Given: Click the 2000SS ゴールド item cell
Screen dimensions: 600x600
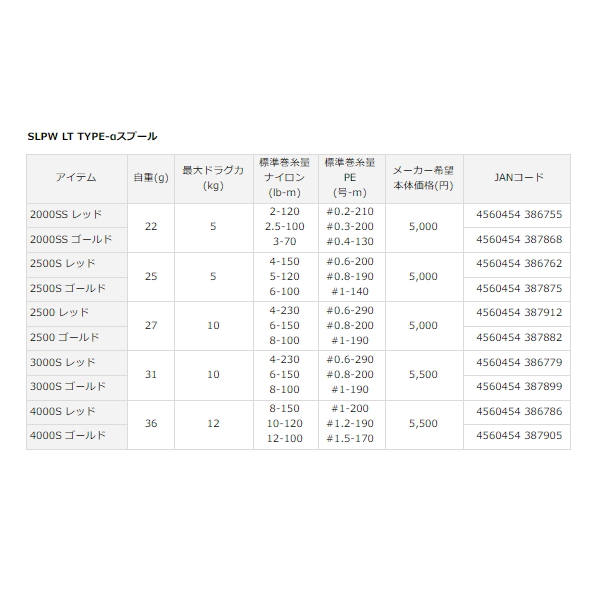Looking at the screenshot, I should click(x=77, y=240).
